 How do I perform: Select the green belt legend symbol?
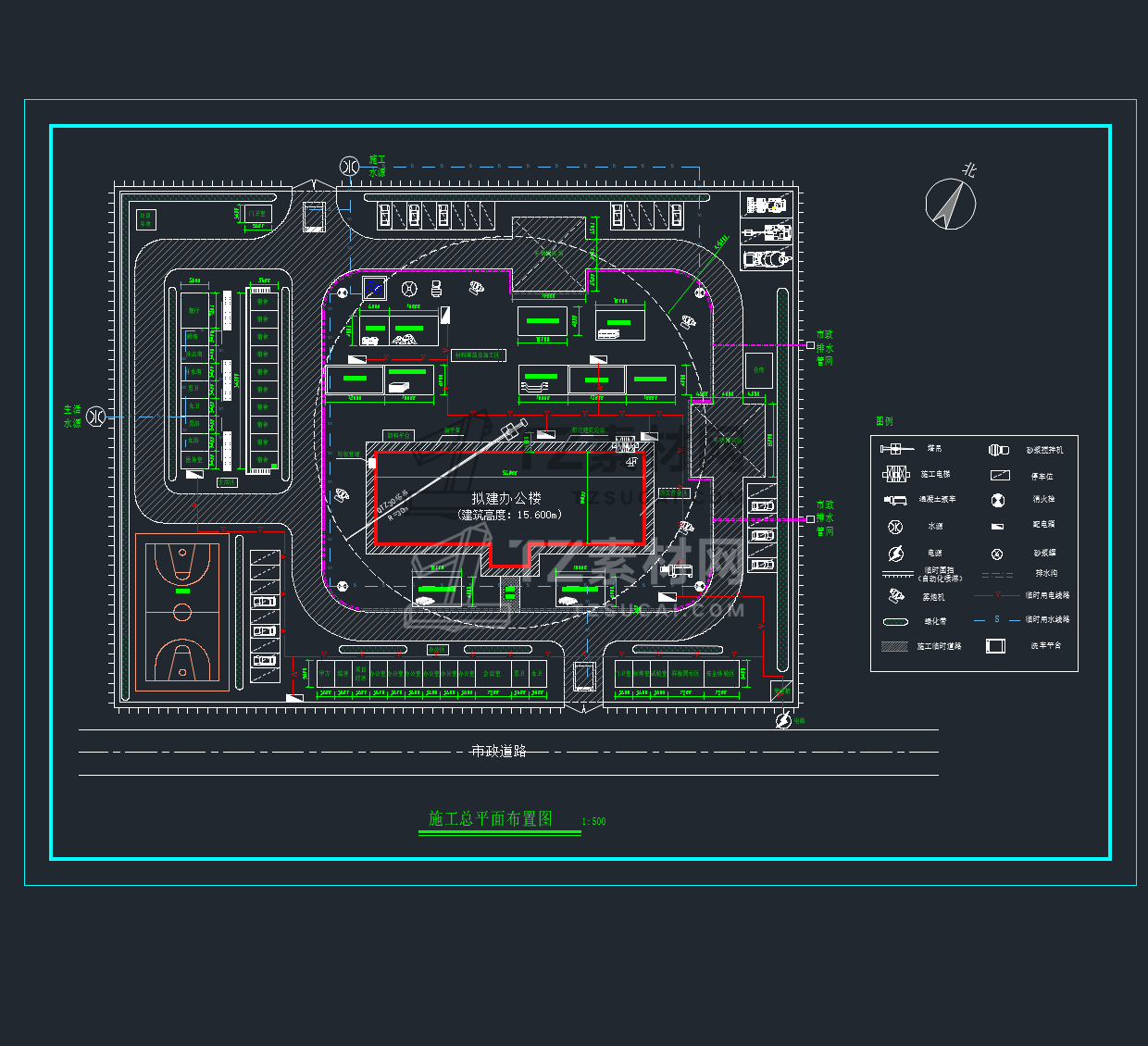[x=895, y=622]
